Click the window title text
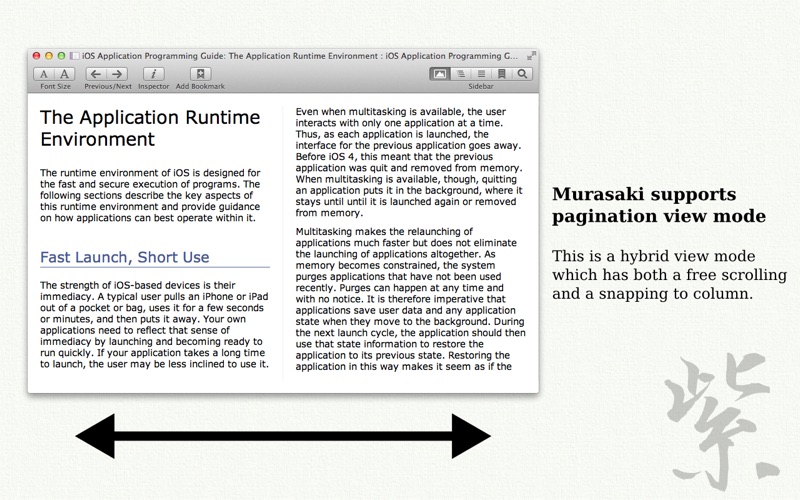 (300, 56)
